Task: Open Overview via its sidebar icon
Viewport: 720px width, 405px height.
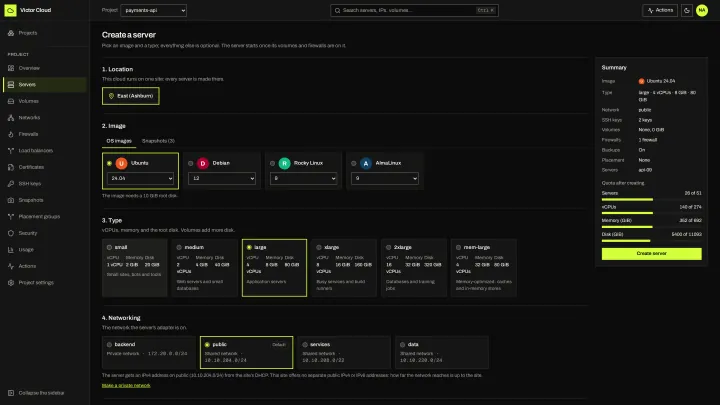Action: [x=11, y=68]
